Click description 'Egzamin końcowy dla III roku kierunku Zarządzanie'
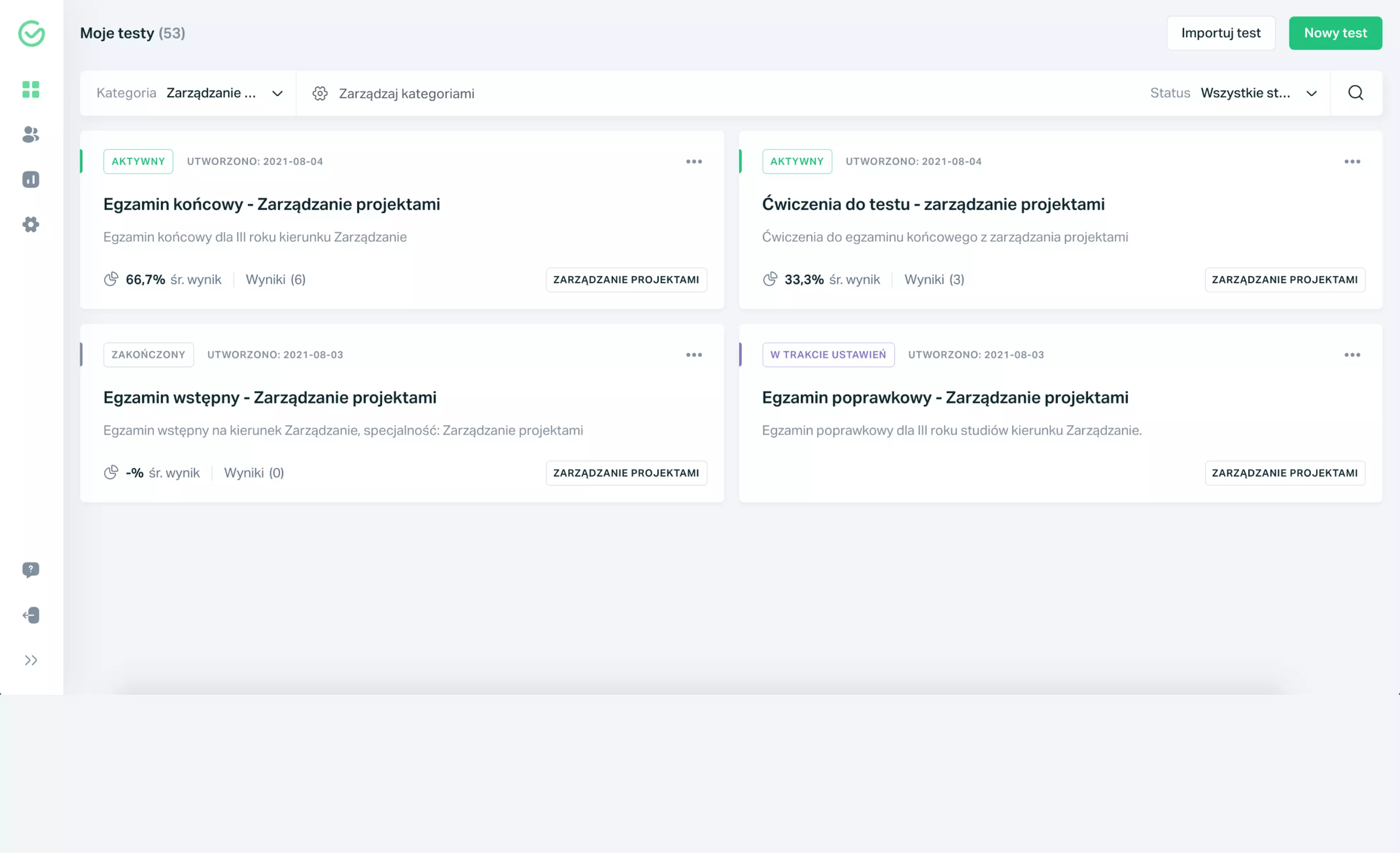 point(254,237)
